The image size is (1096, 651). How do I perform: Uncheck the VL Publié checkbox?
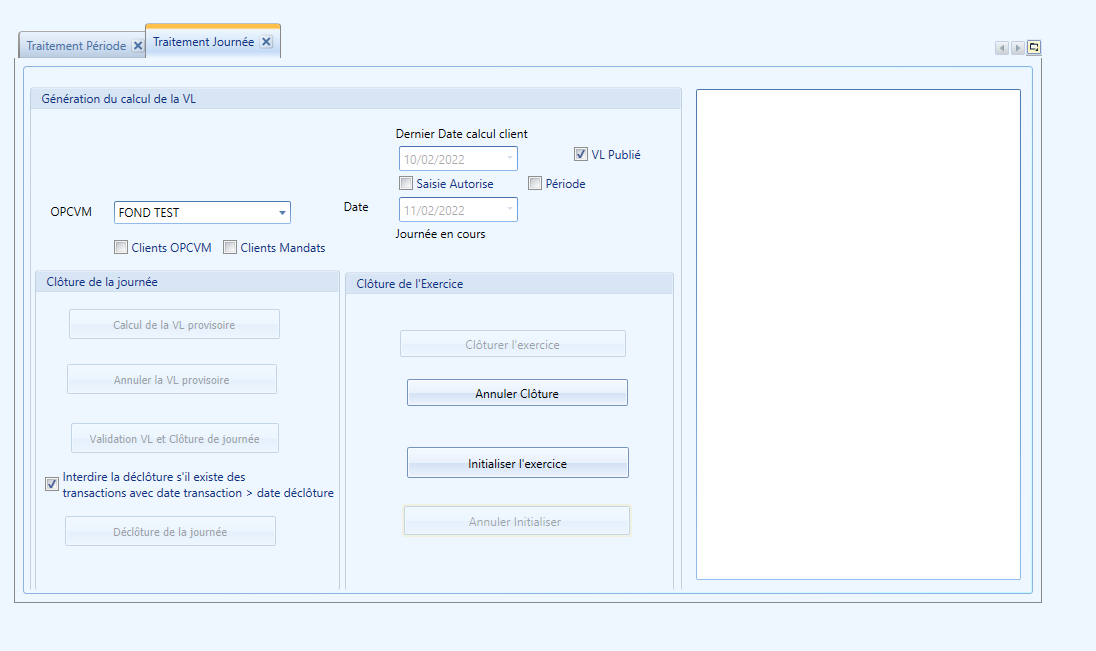[581, 154]
